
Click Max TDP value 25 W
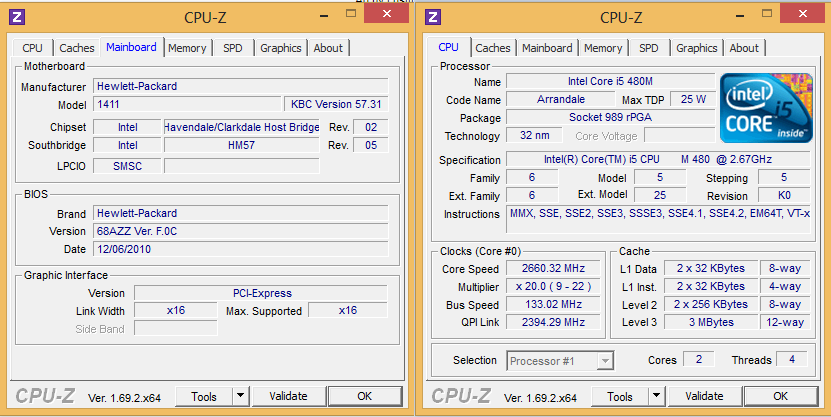[693, 100]
